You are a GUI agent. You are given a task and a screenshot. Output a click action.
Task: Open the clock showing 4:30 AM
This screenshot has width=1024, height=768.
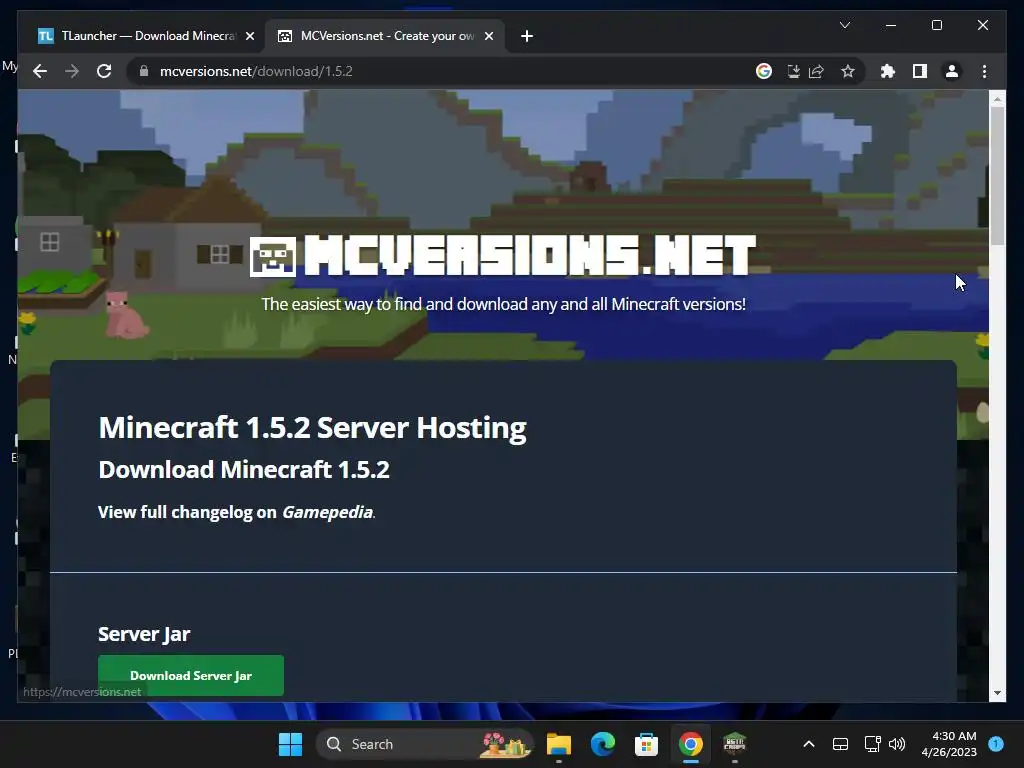(x=949, y=744)
